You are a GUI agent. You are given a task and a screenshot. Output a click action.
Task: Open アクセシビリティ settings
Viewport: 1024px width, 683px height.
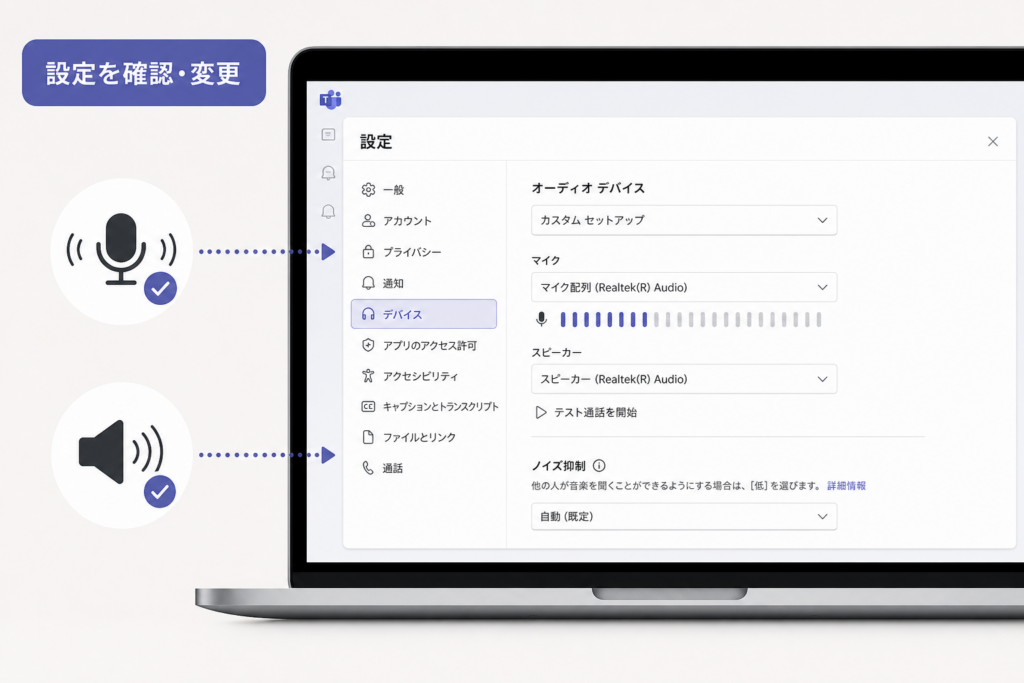(424, 375)
